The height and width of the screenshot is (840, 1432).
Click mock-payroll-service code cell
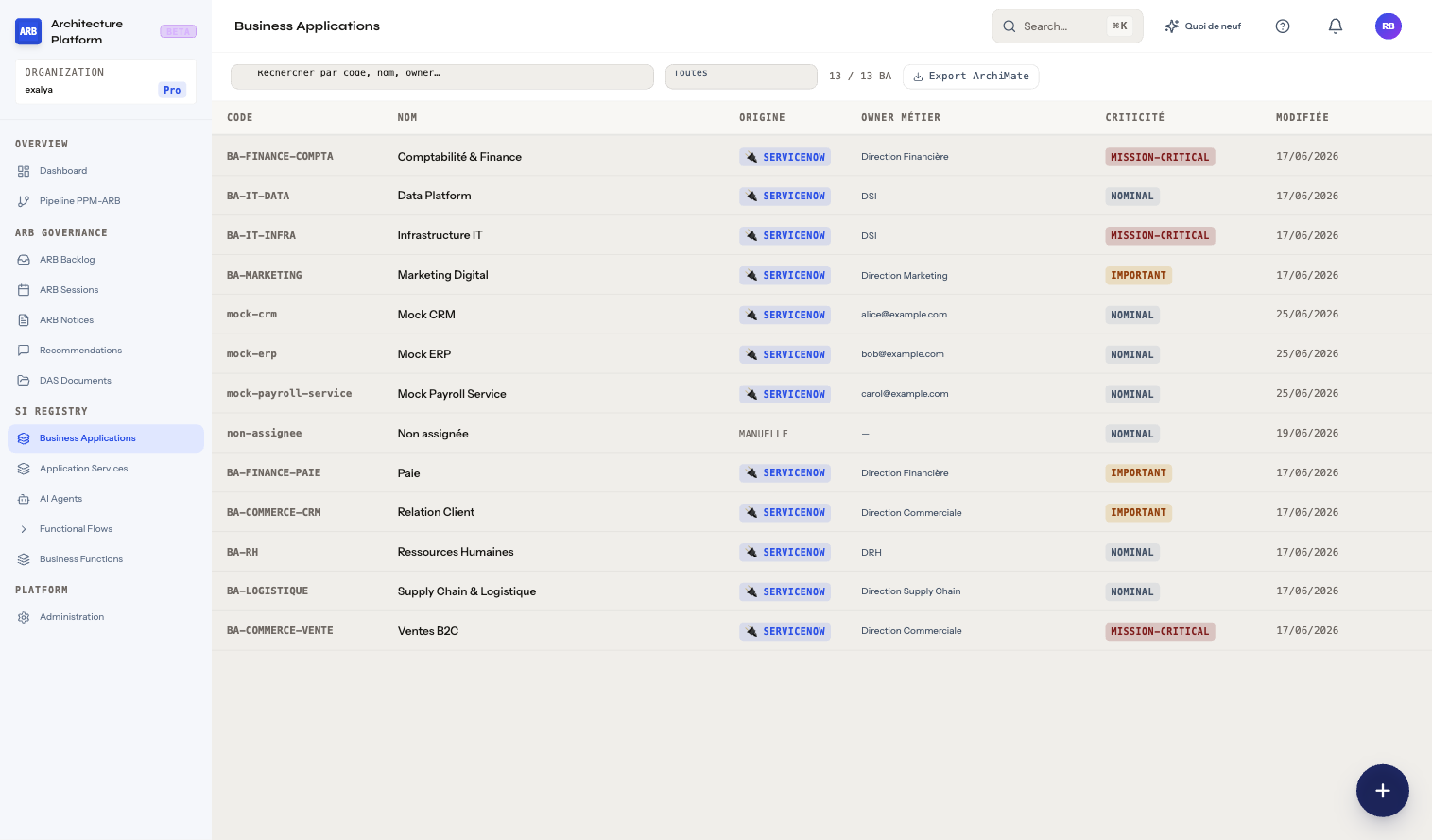click(x=289, y=394)
